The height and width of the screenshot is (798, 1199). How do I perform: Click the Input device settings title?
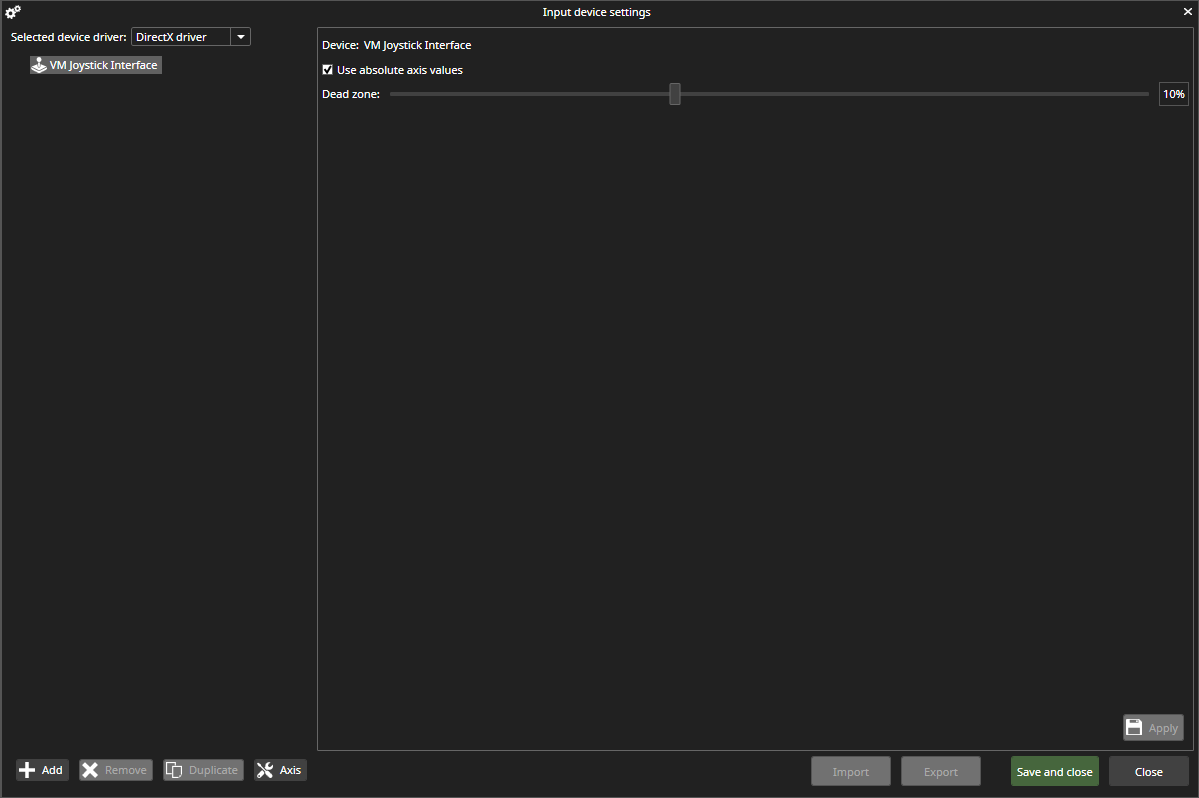(x=596, y=12)
